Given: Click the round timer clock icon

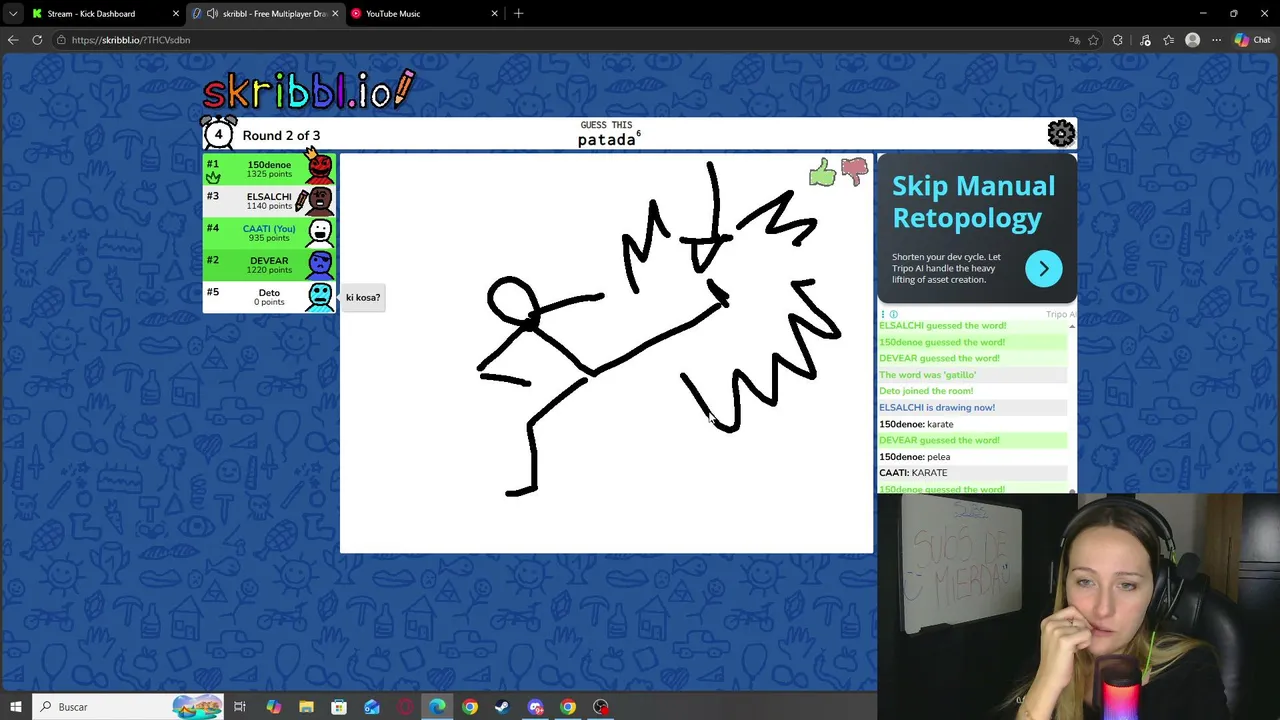Looking at the screenshot, I should (x=218, y=134).
